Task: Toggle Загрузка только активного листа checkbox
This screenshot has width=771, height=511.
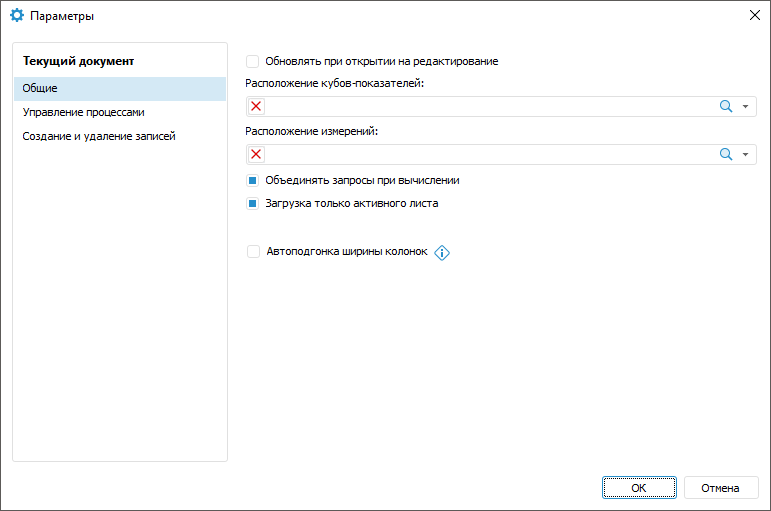Action: pos(253,203)
